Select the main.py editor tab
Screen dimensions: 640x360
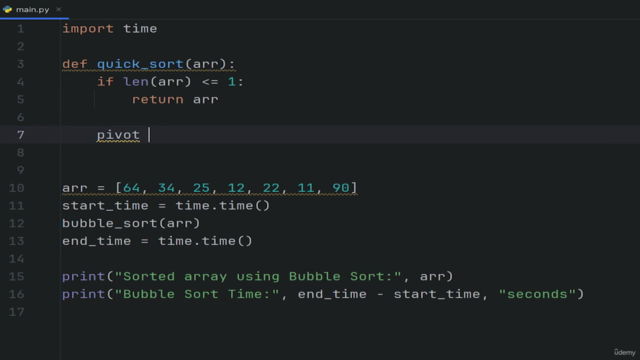(x=33, y=9)
